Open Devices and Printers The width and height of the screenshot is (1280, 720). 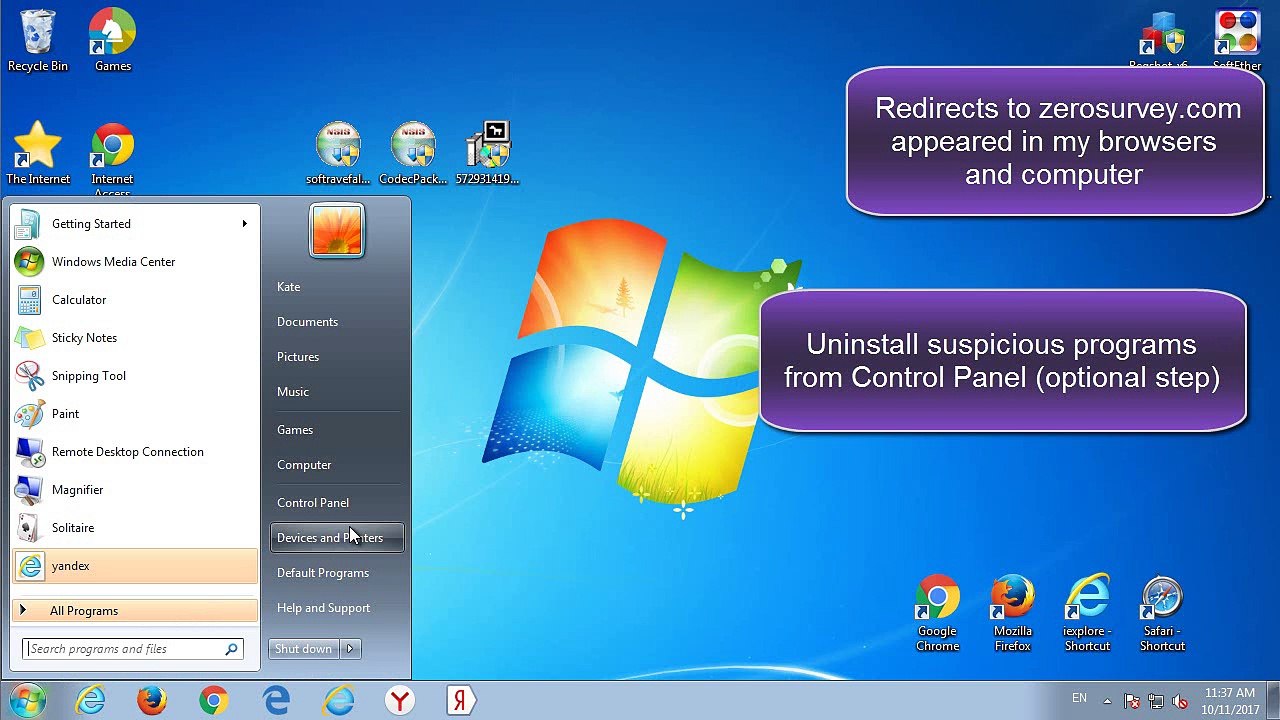tap(337, 538)
